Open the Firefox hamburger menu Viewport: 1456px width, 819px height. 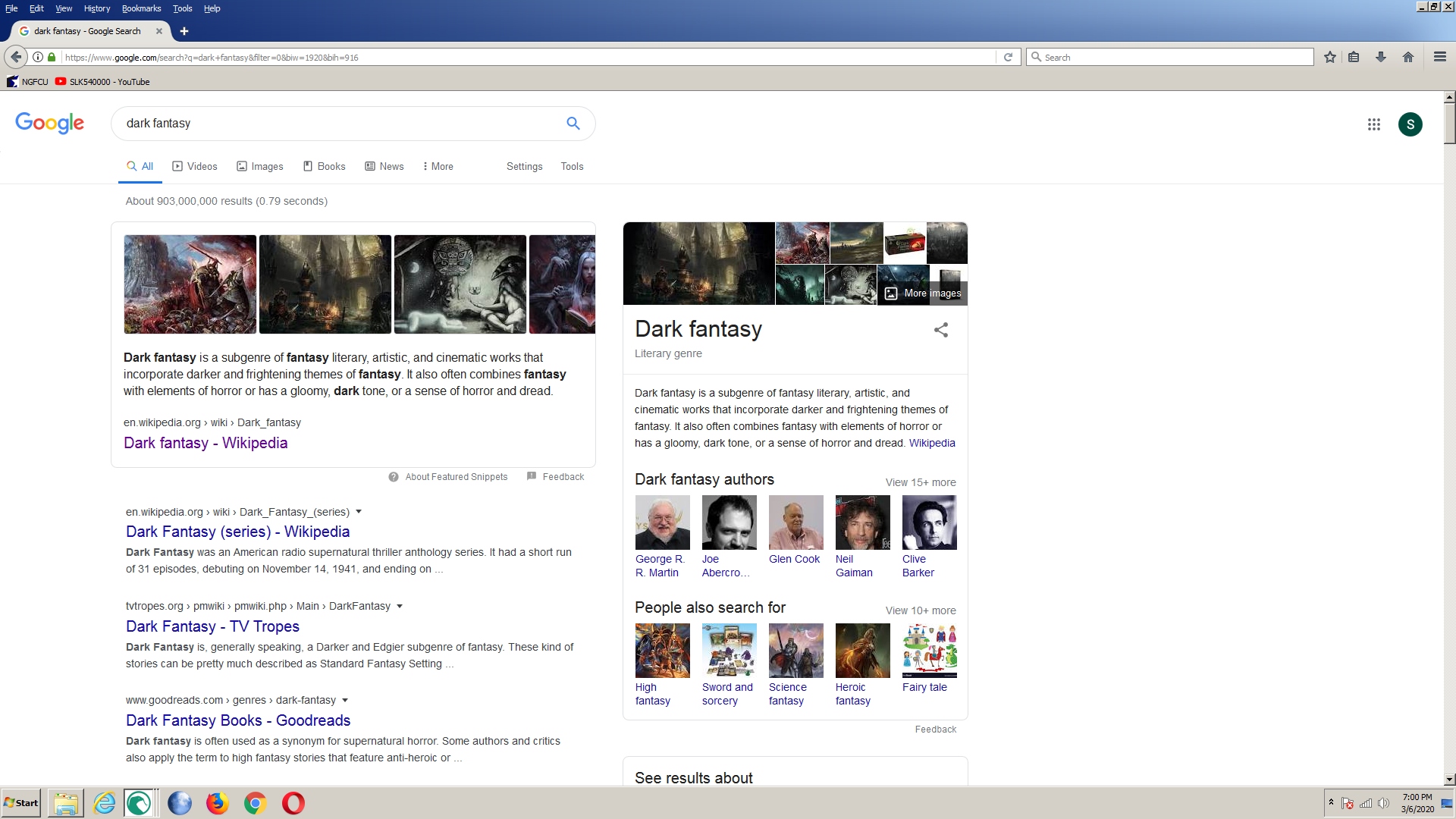[1439, 57]
